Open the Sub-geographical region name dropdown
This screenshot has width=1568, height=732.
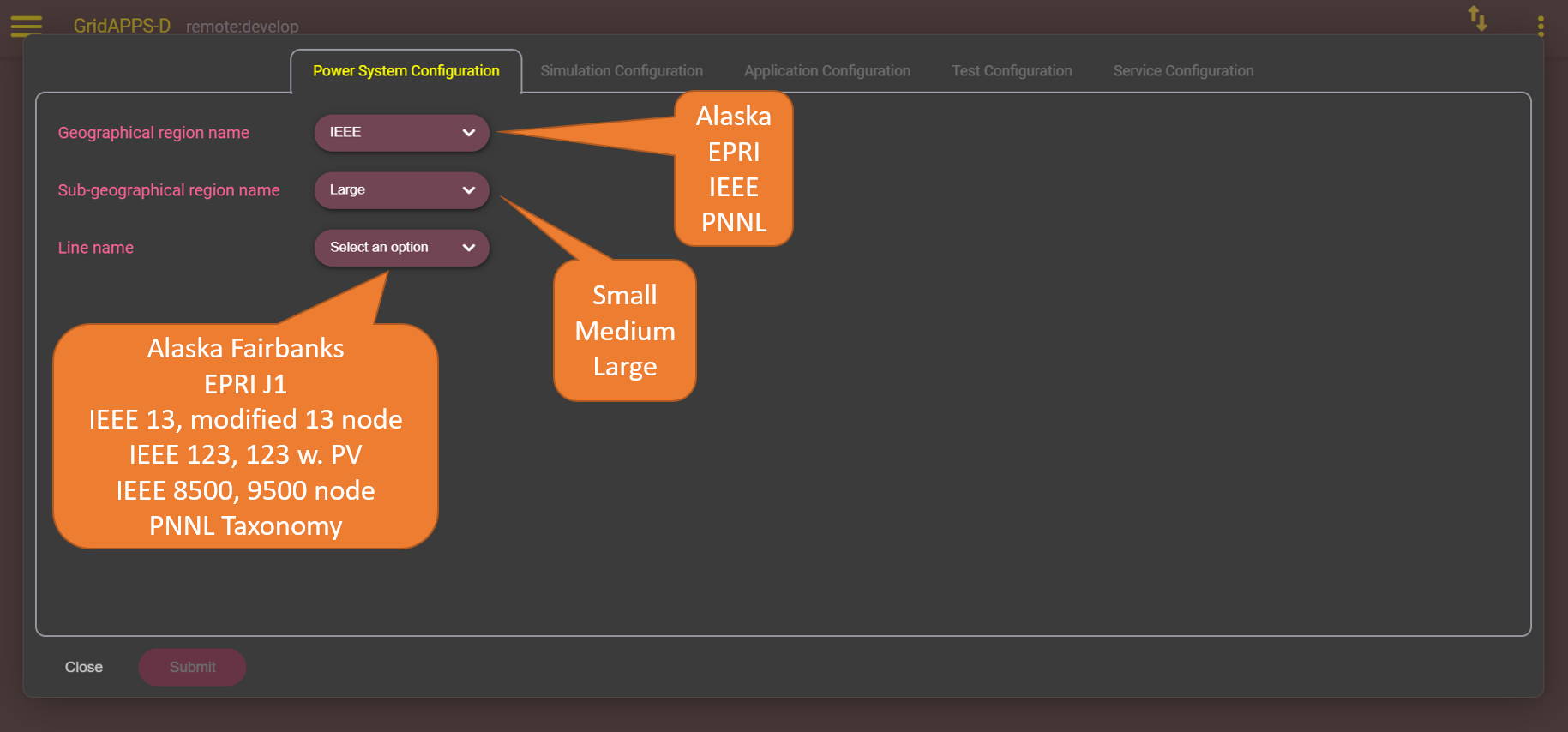click(x=402, y=190)
